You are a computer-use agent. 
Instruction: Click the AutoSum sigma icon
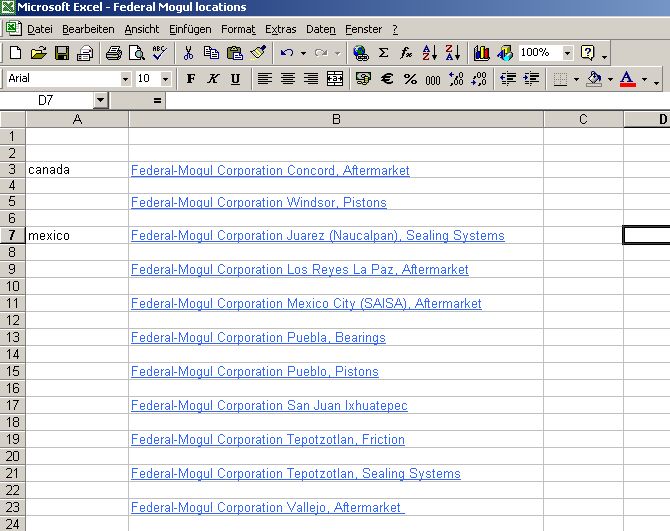point(384,53)
